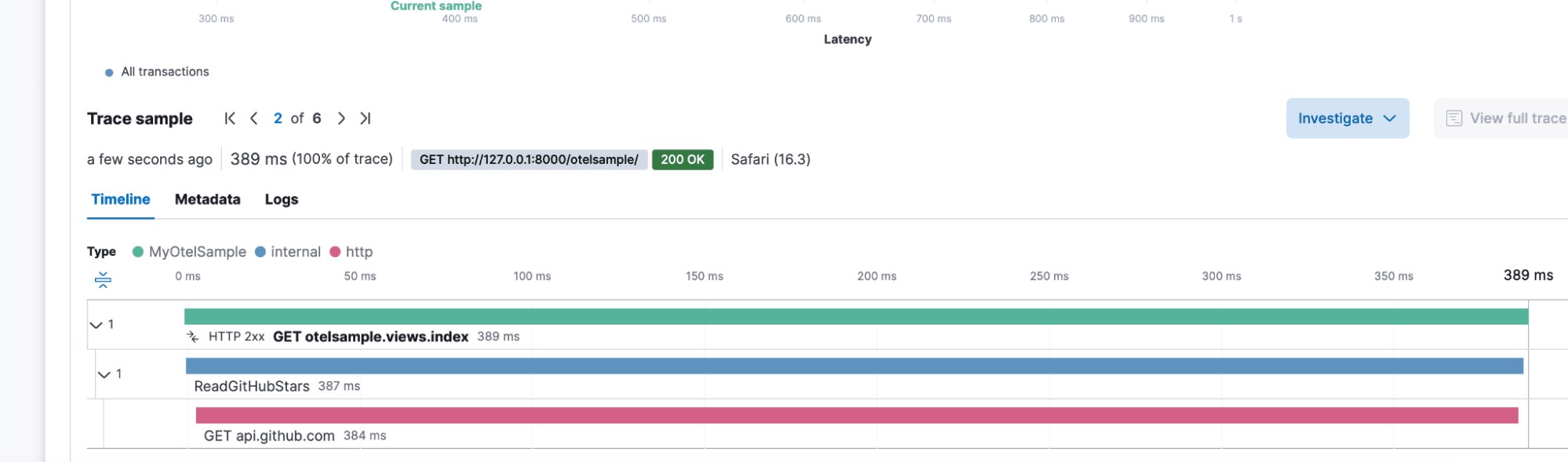Click the 389 ms (100% of trace) duration

(x=311, y=159)
